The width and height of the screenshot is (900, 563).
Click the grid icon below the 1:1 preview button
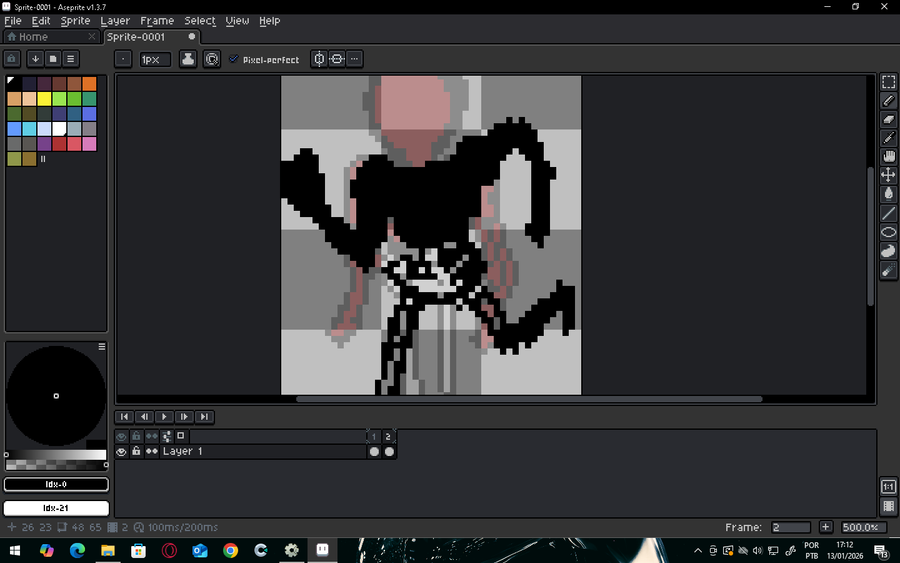pyautogui.click(x=888, y=506)
